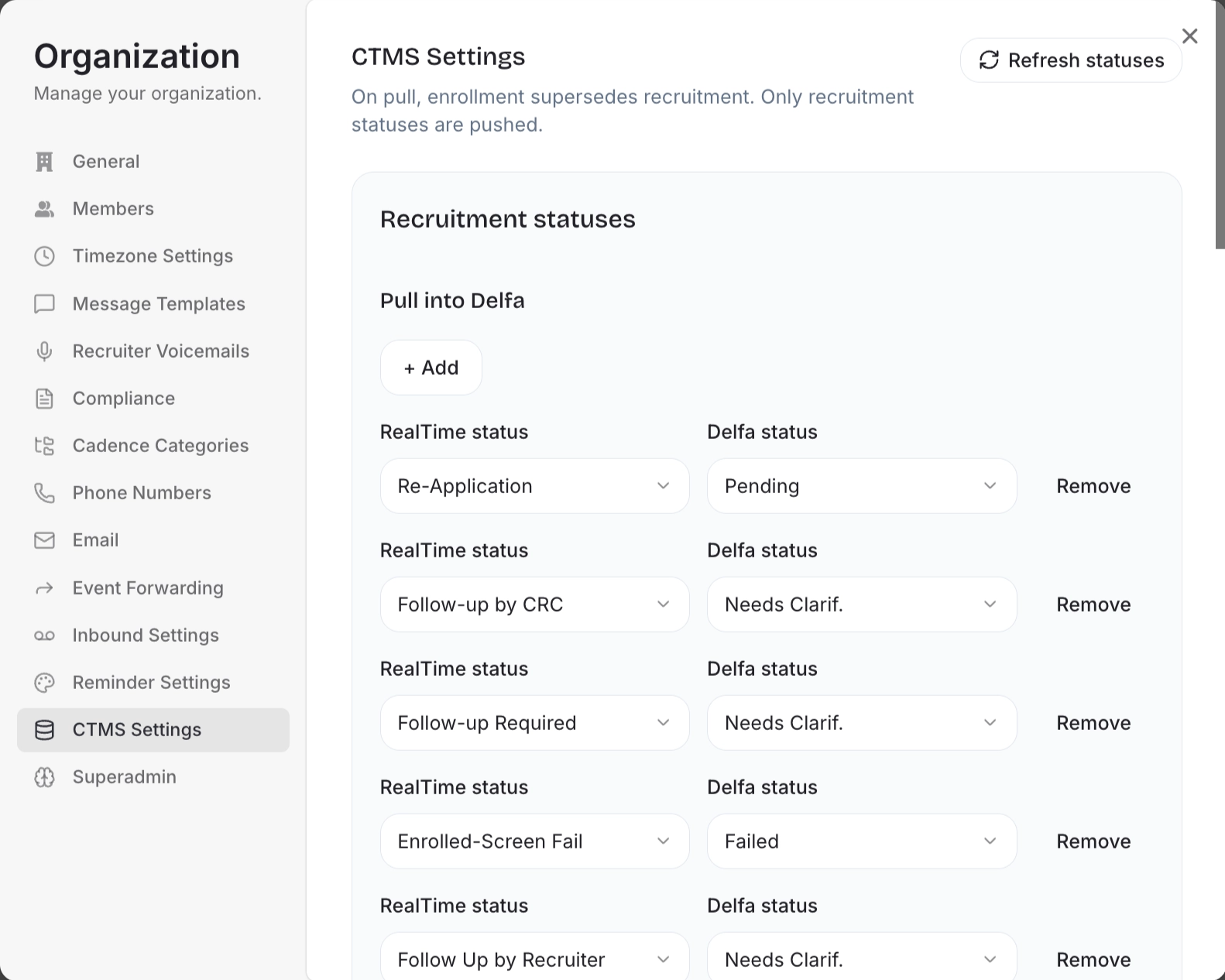Image resolution: width=1225 pixels, height=980 pixels.
Task: Click the dialog's vertical scrollbar thumb
Action: pos(1220,124)
